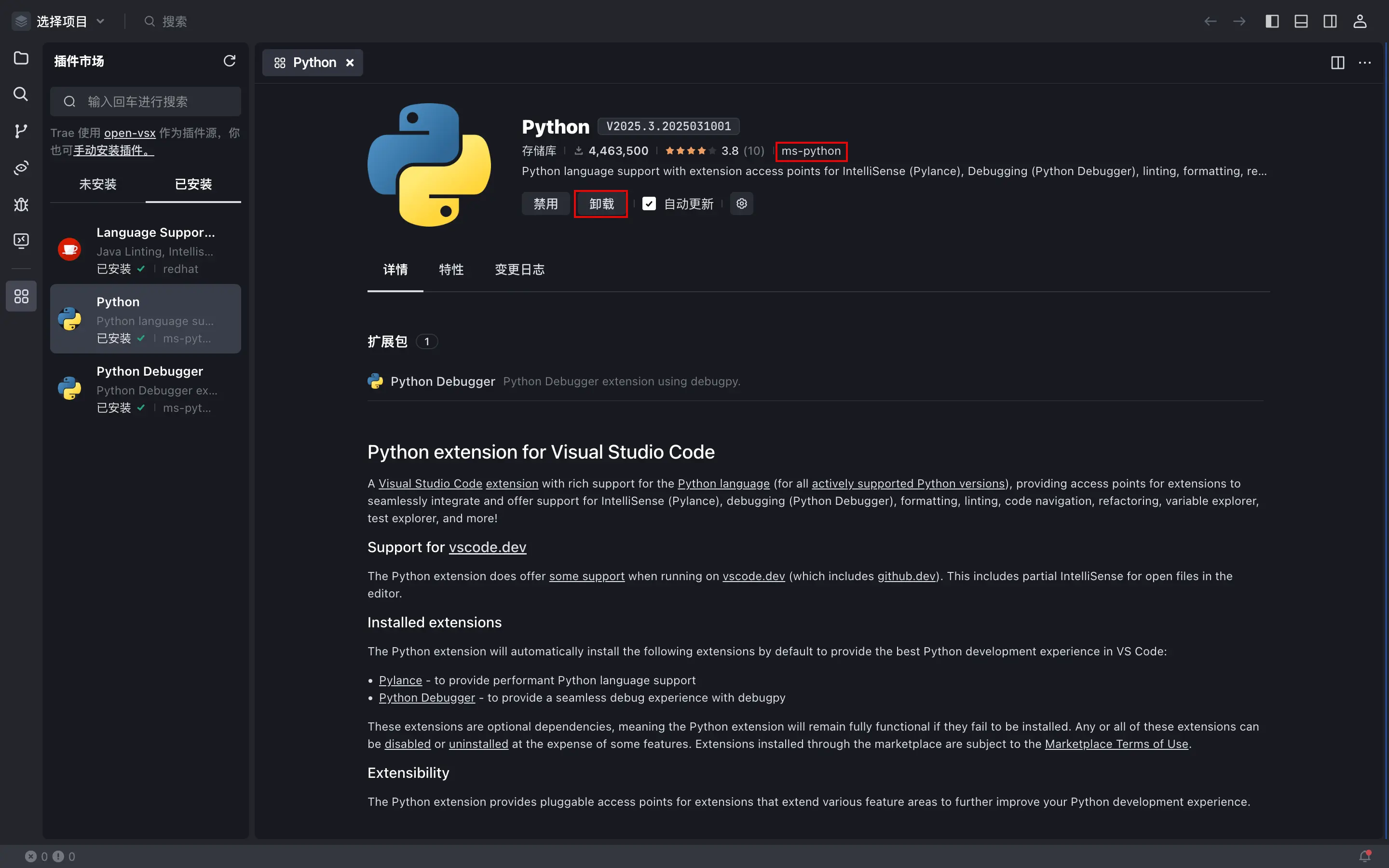Open the 变更日志 changelog tab
This screenshot has width=1389, height=868.
(519, 270)
